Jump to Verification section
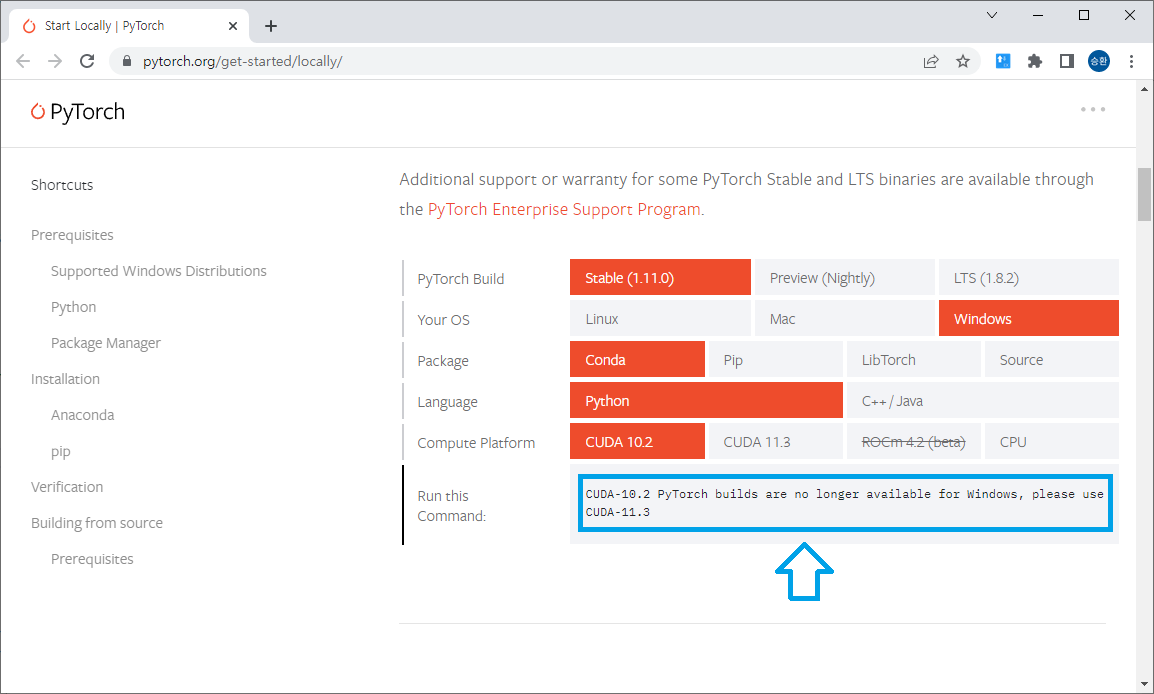1154x694 pixels. click(x=67, y=487)
